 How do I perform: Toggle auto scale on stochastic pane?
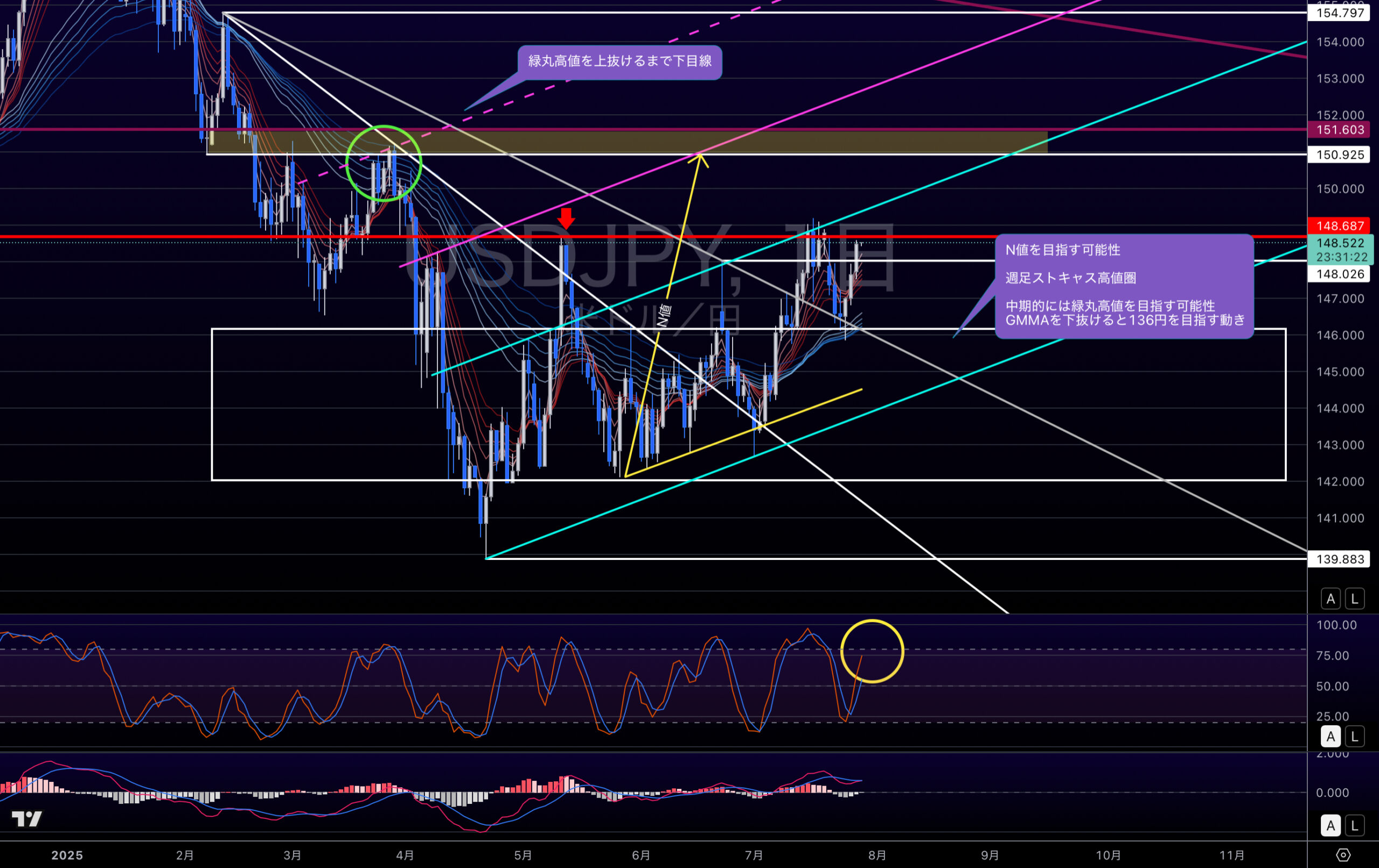click(1331, 736)
